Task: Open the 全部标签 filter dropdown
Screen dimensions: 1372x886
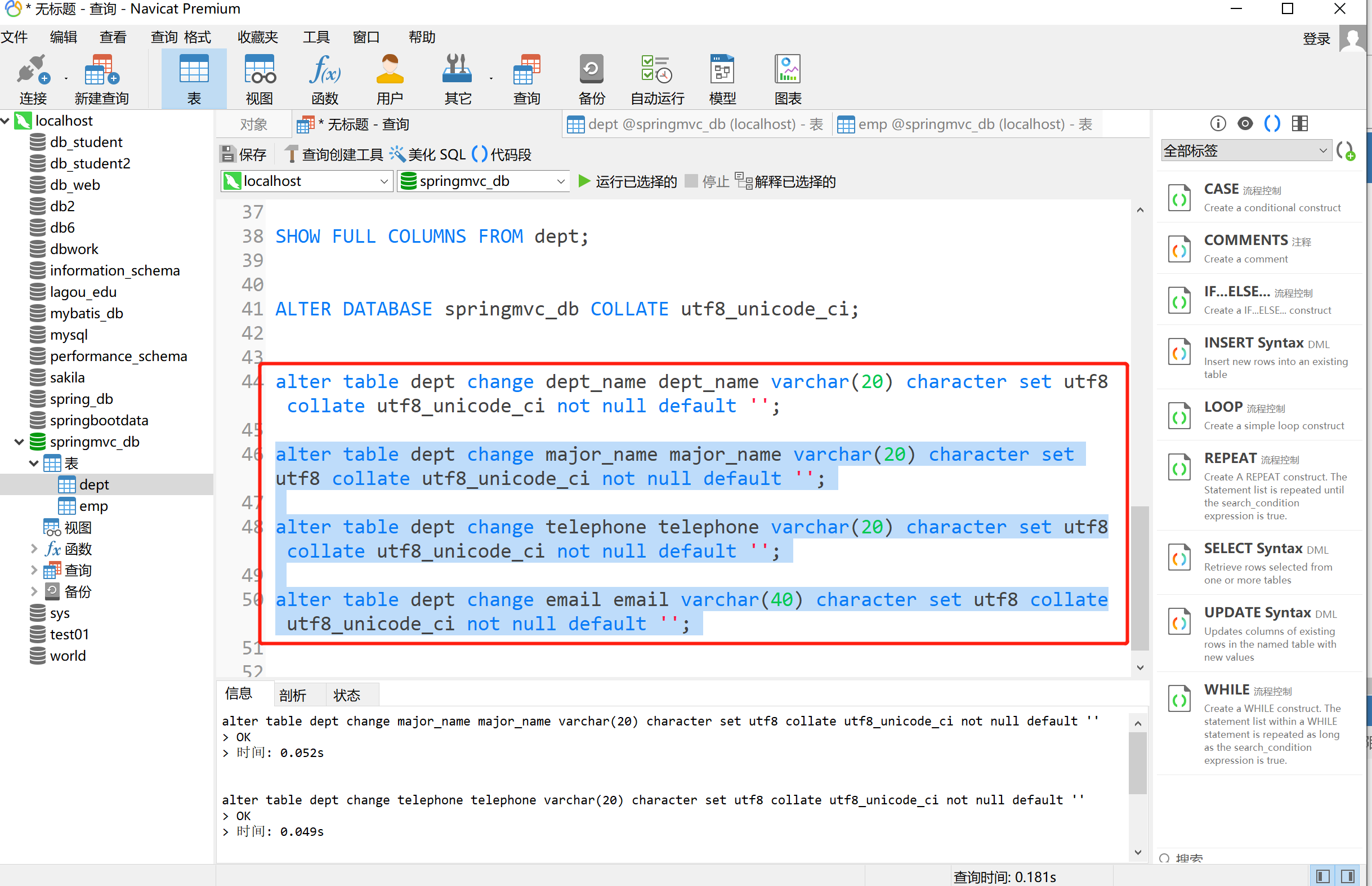Action: 1245,151
